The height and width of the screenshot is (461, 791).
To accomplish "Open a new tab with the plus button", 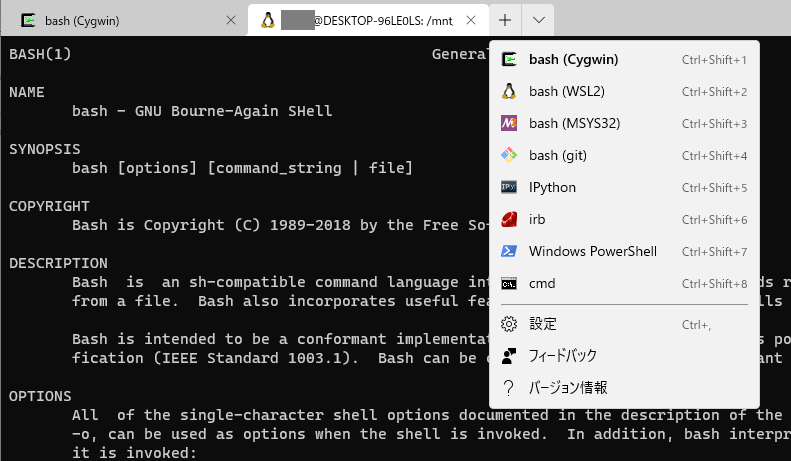I will pos(505,20).
